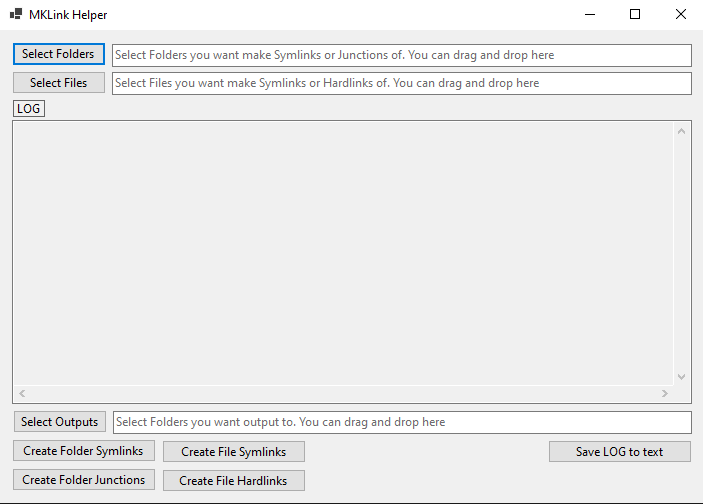This screenshot has height=504, width=703.
Task: Click the Select Files button
Action: coord(59,83)
